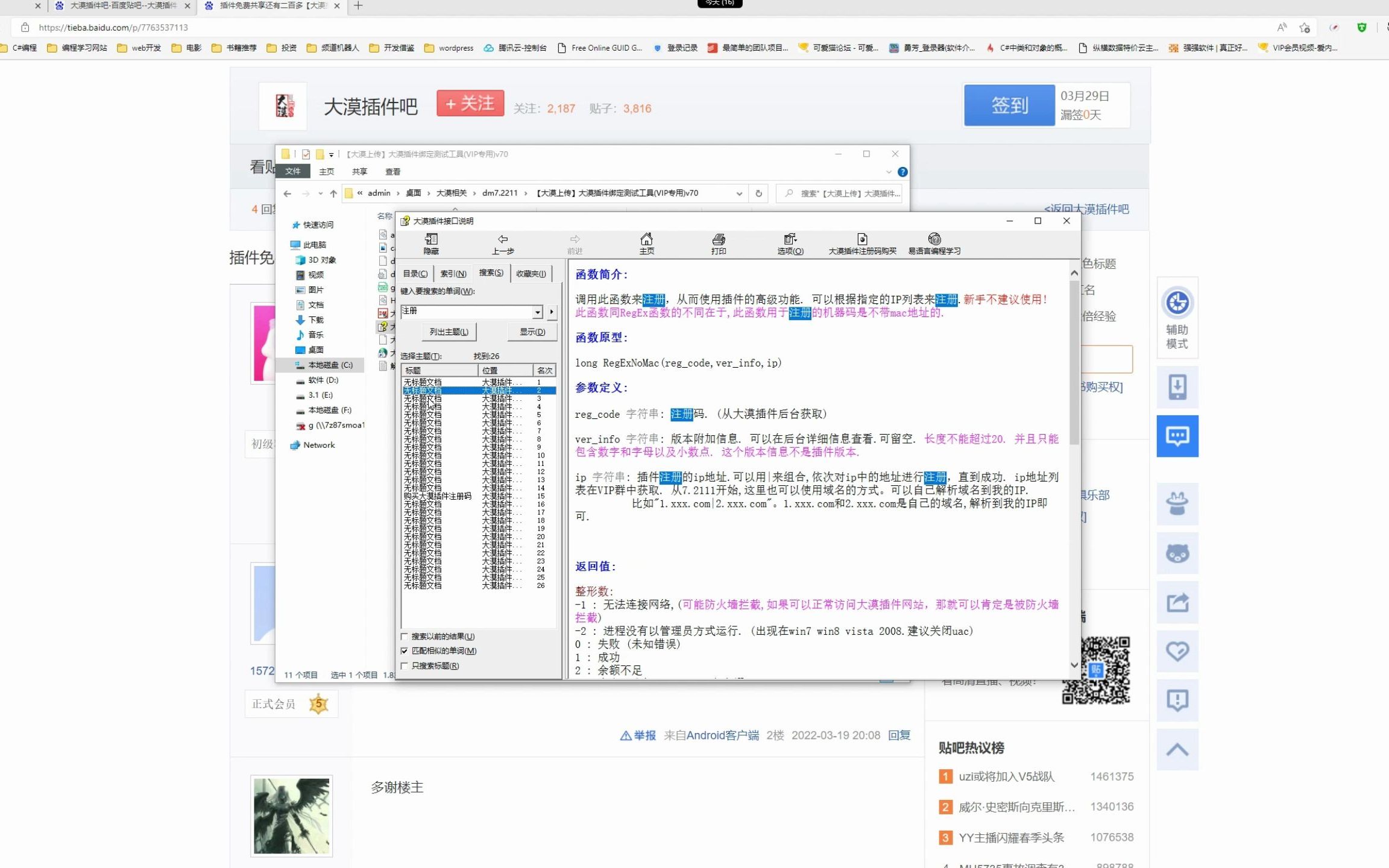Screen dimensions: 1389x868
Task: Open the 选项(O) toolbar icon
Action: click(790, 244)
